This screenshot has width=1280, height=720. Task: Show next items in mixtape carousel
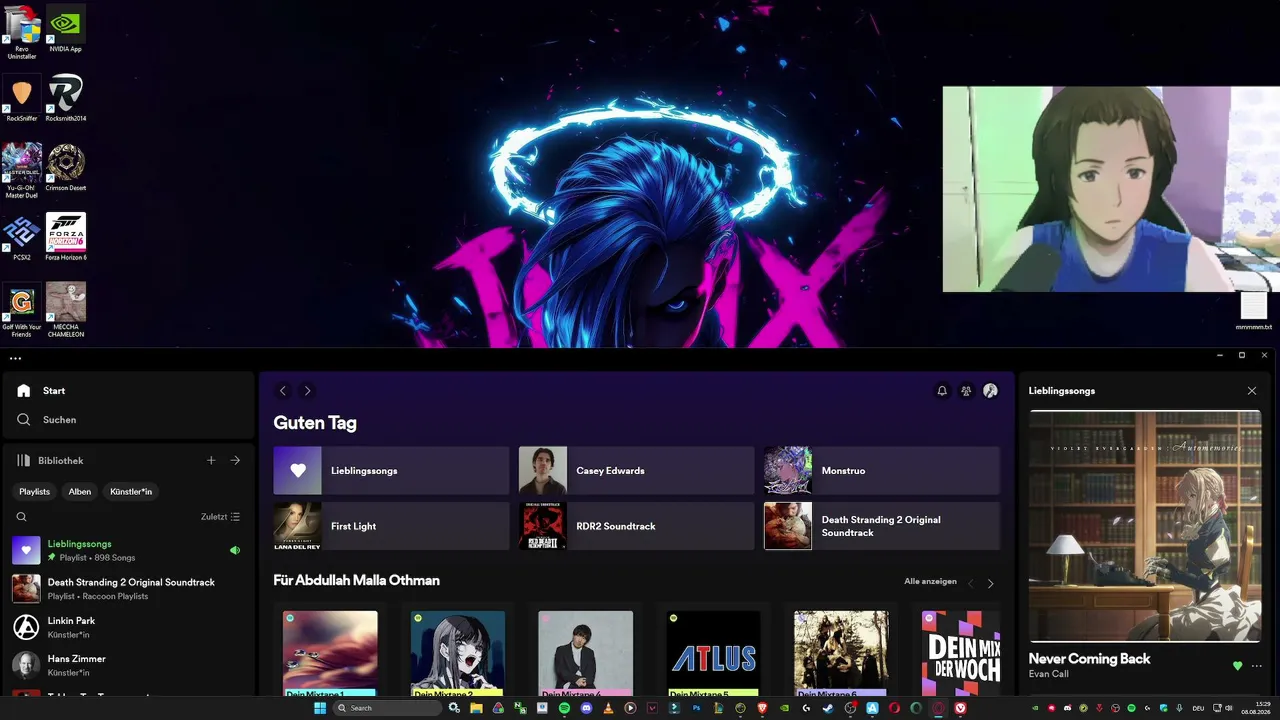click(991, 583)
